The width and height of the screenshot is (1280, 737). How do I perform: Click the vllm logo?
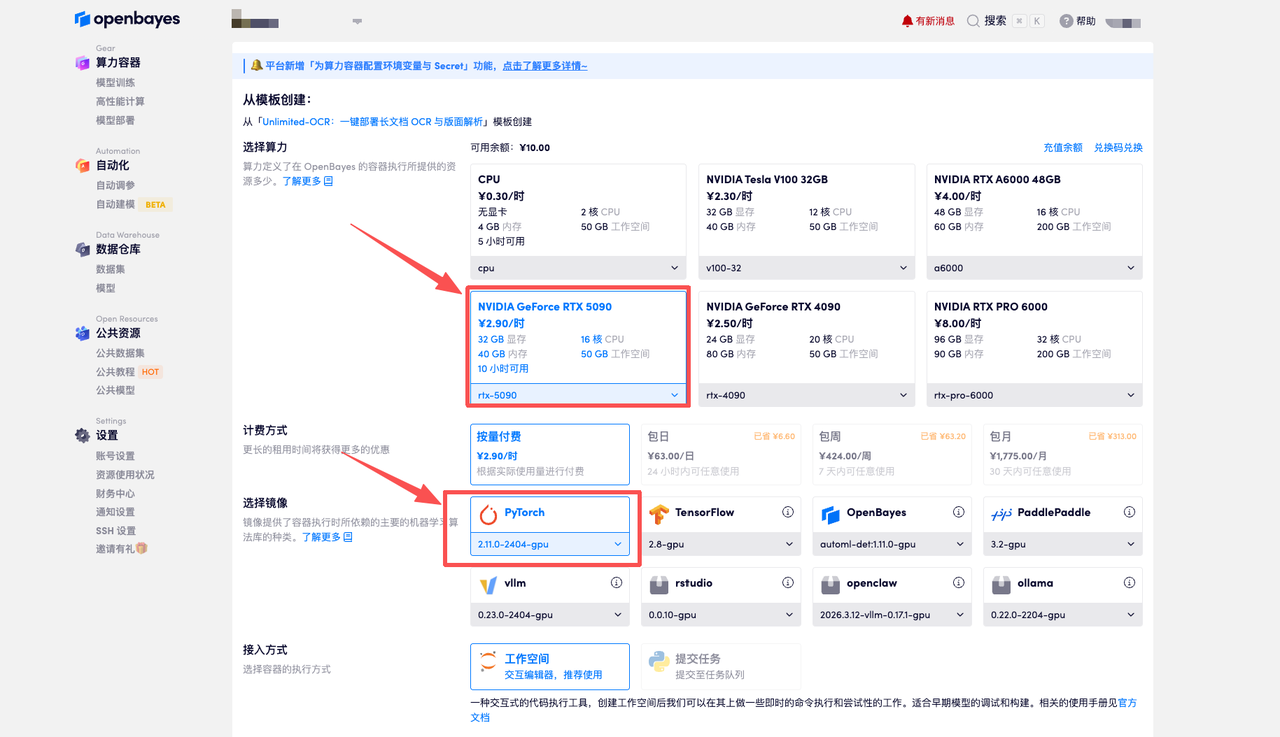(488, 585)
